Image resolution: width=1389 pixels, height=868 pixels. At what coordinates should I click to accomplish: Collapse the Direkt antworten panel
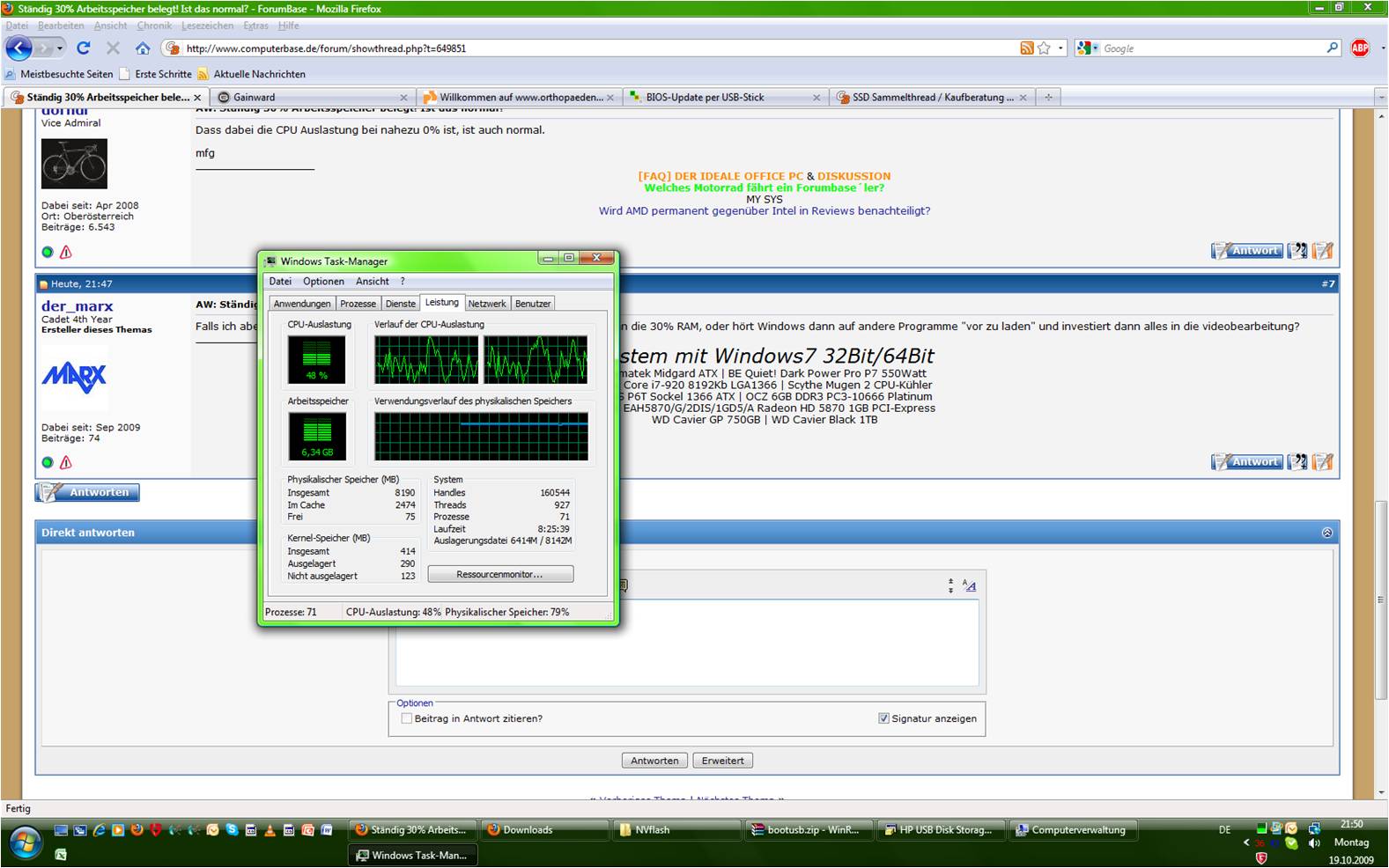pos(1327,533)
